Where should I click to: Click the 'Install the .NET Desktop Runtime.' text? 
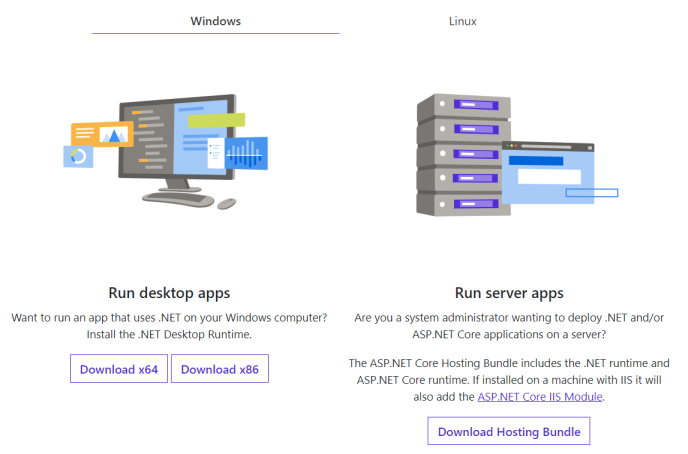pyautogui.click(x=169, y=334)
